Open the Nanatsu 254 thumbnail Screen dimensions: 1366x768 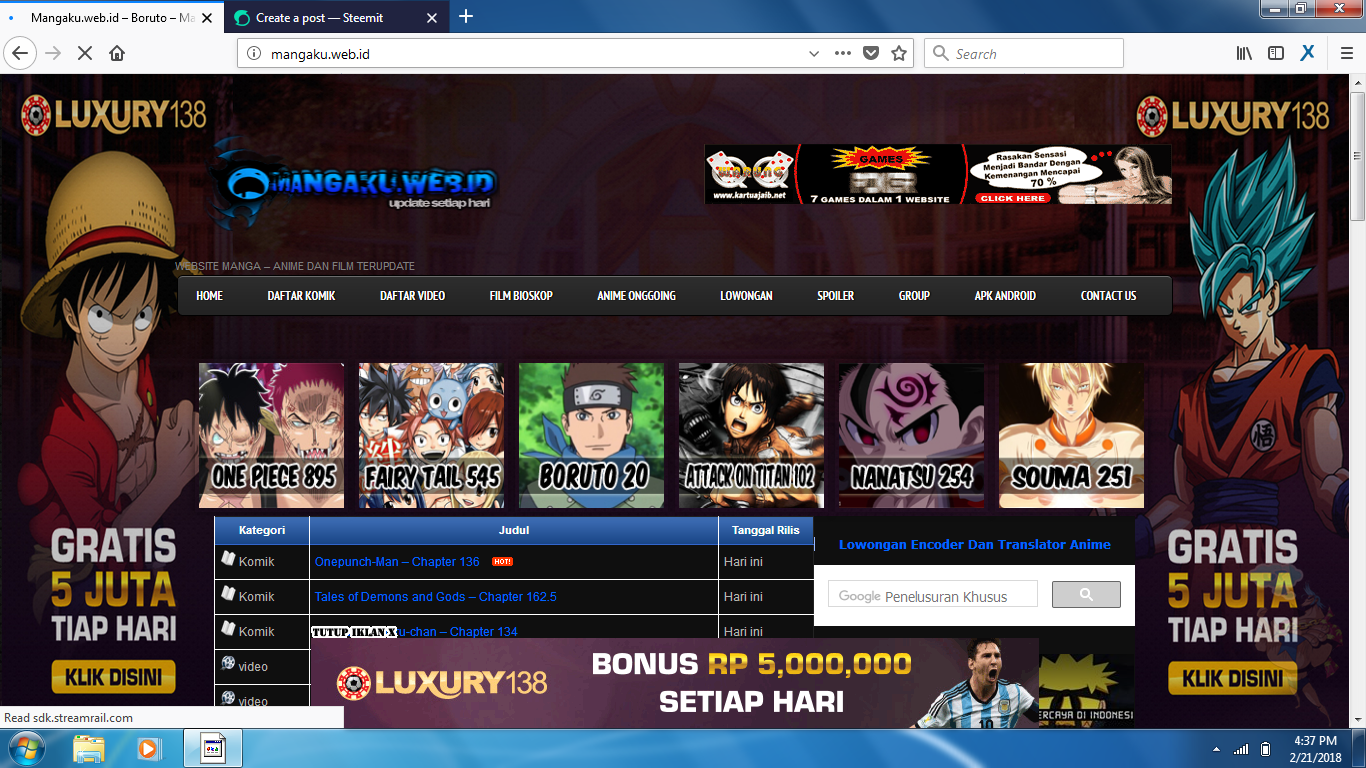(911, 435)
